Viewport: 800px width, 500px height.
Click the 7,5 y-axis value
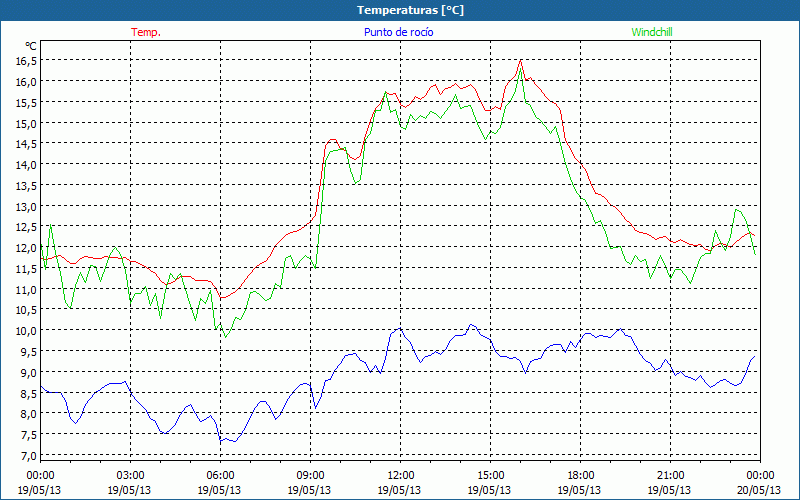coord(28,435)
